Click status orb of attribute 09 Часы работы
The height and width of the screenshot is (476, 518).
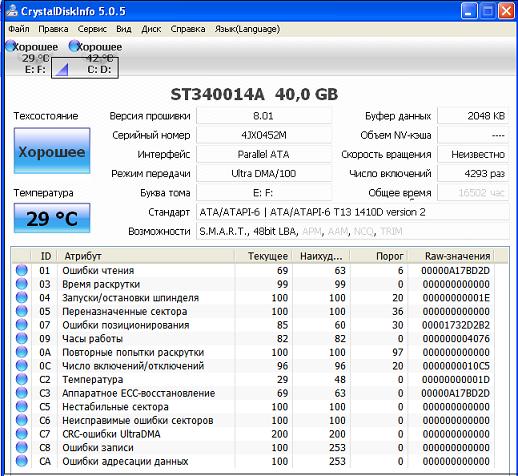22,338
